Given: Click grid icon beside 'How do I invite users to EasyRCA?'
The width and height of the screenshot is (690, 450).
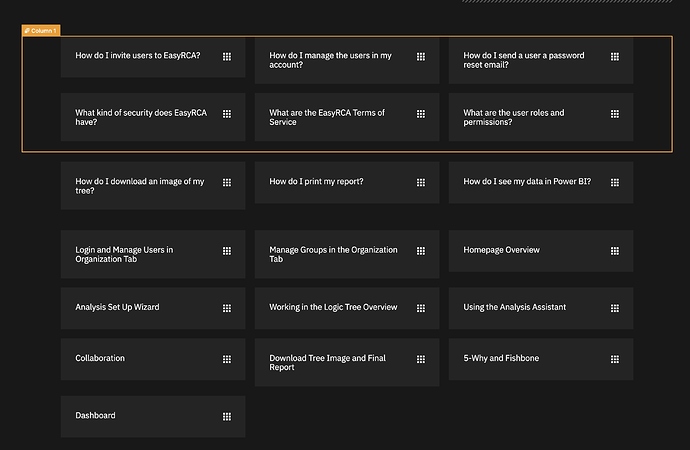Looking at the screenshot, I should click(x=227, y=57).
